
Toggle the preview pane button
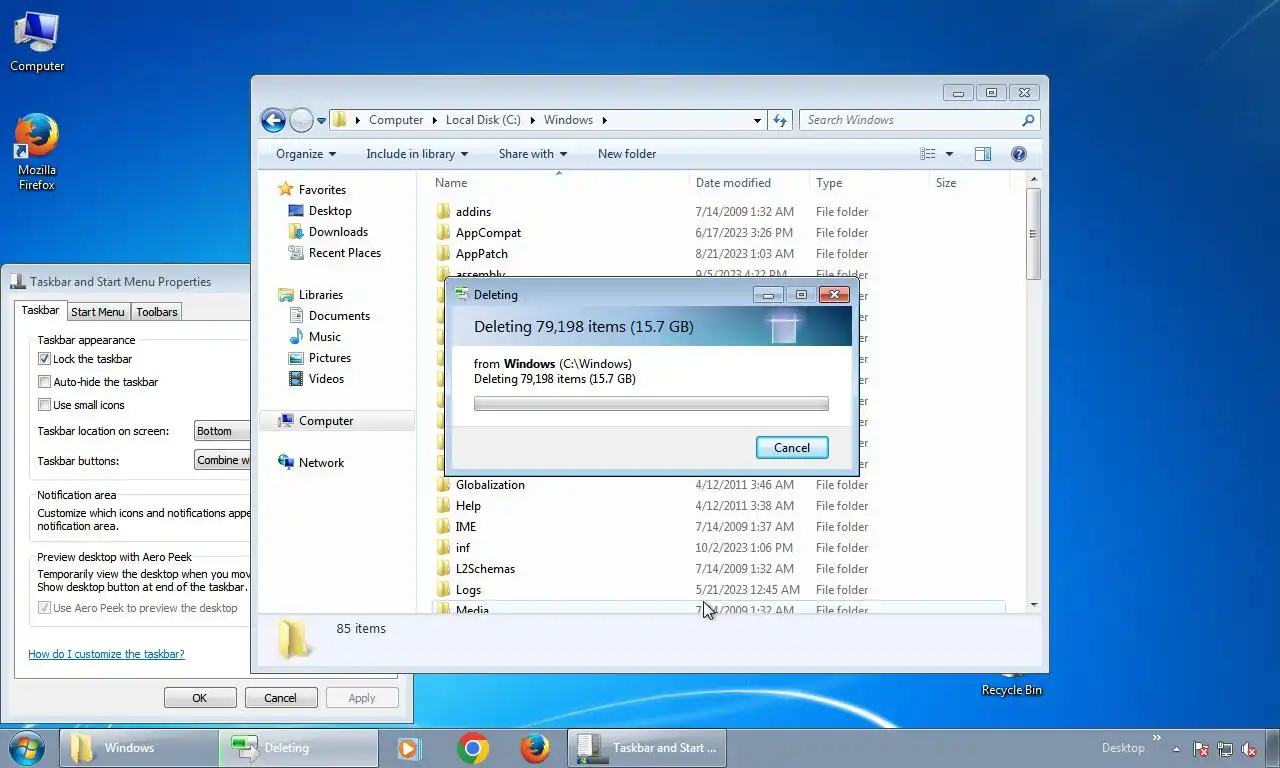pyautogui.click(x=983, y=154)
